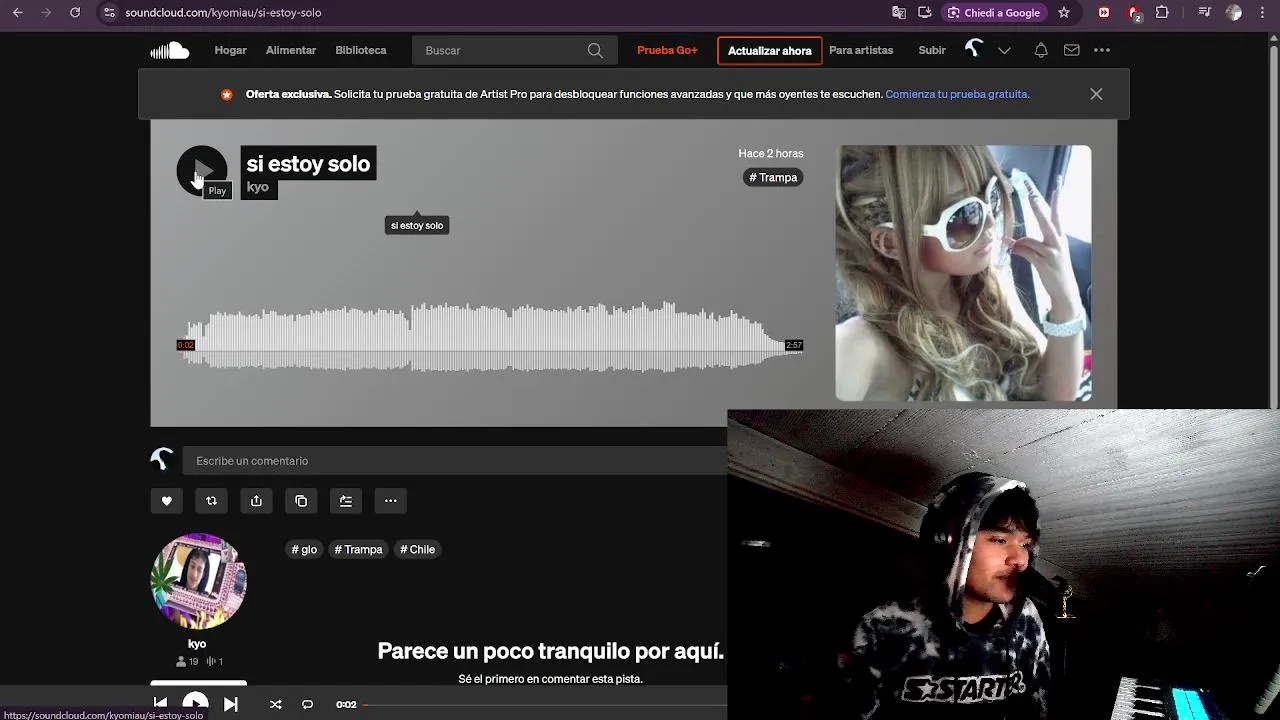Click the si estoy solo track title
The width and height of the screenshot is (1280, 720).
(308, 164)
